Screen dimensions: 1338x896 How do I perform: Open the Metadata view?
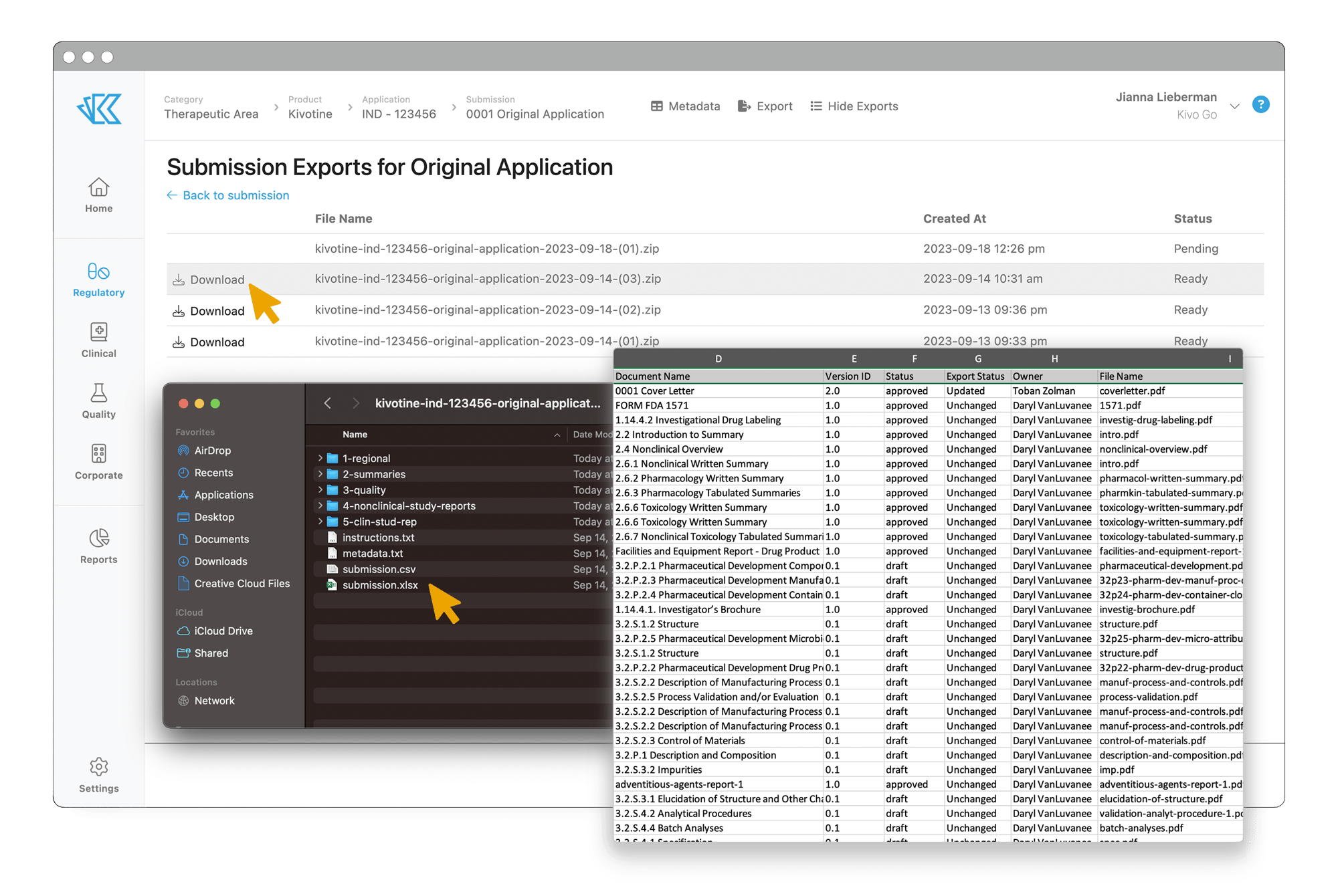pyautogui.click(x=685, y=106)
